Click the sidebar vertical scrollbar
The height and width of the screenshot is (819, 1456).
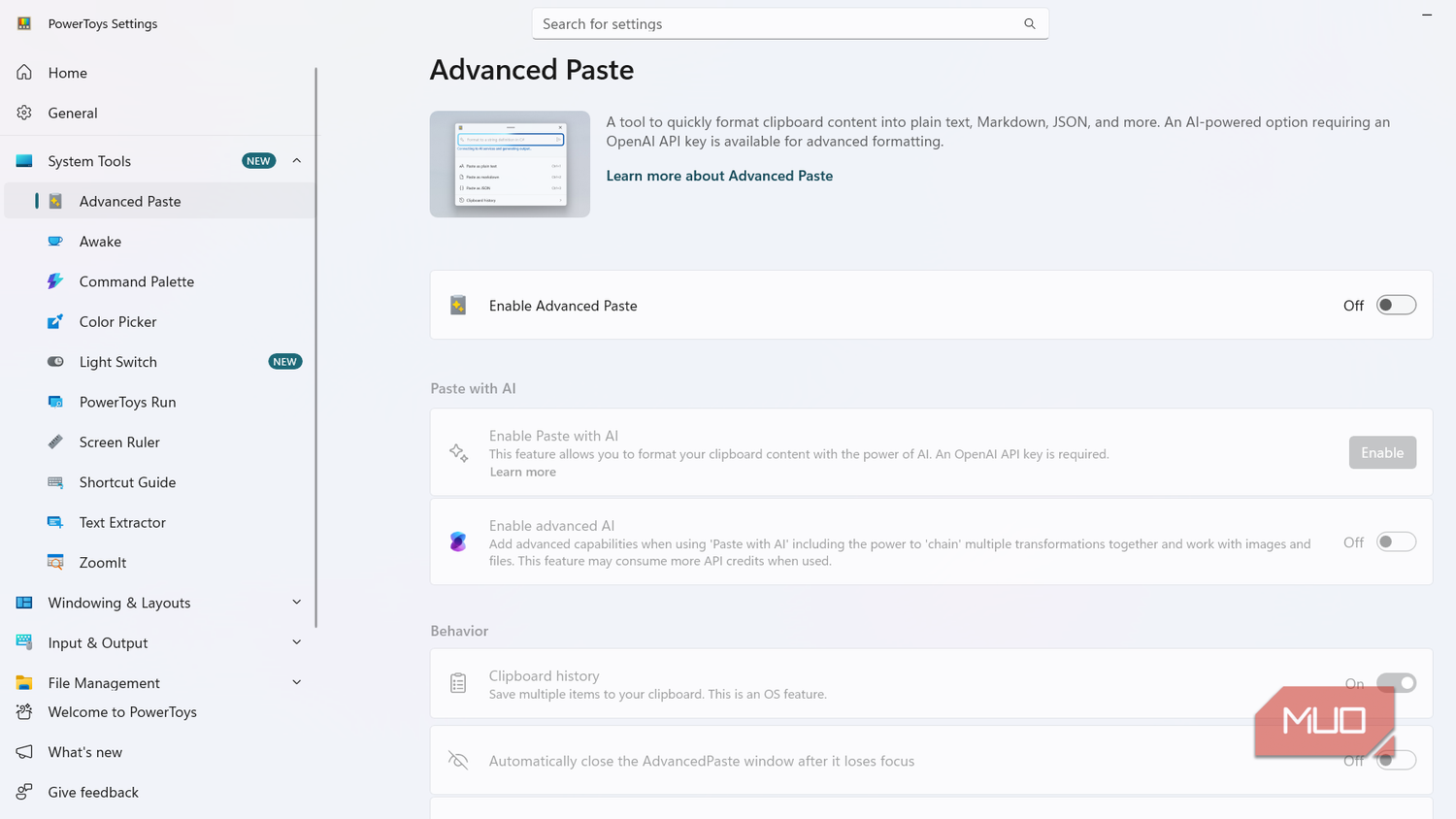pyautogui.click(x=316, y=347)
